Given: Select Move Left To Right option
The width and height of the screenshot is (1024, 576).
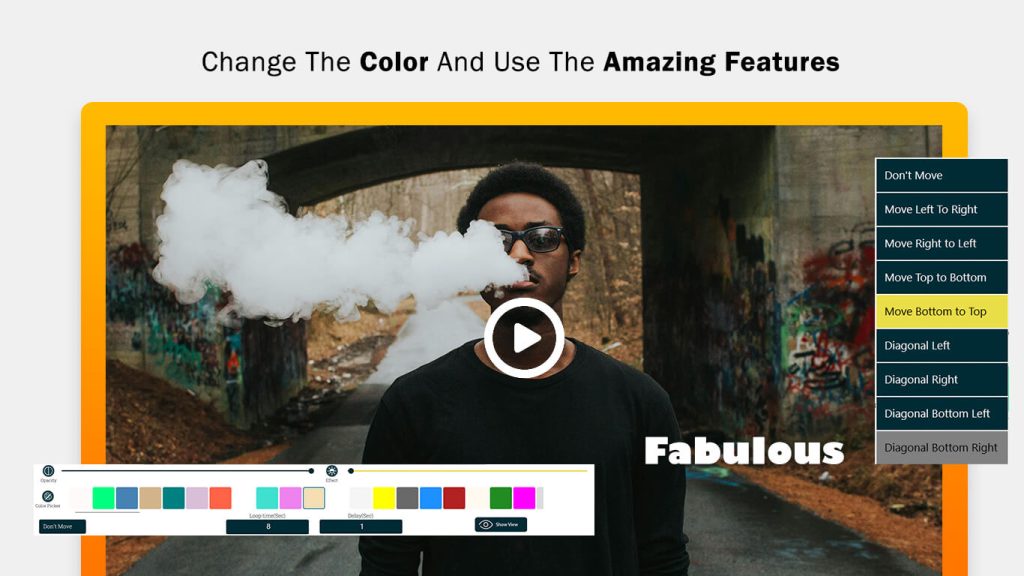Looking at the screenshot, I should point(941,210).
